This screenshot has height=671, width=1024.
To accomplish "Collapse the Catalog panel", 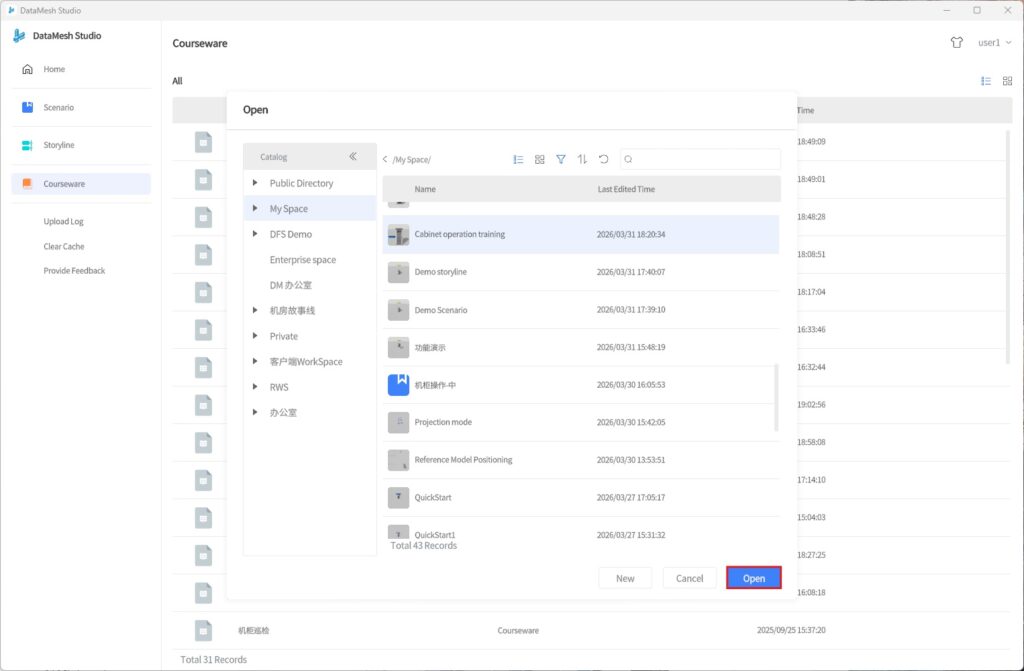I will point(353,157).
